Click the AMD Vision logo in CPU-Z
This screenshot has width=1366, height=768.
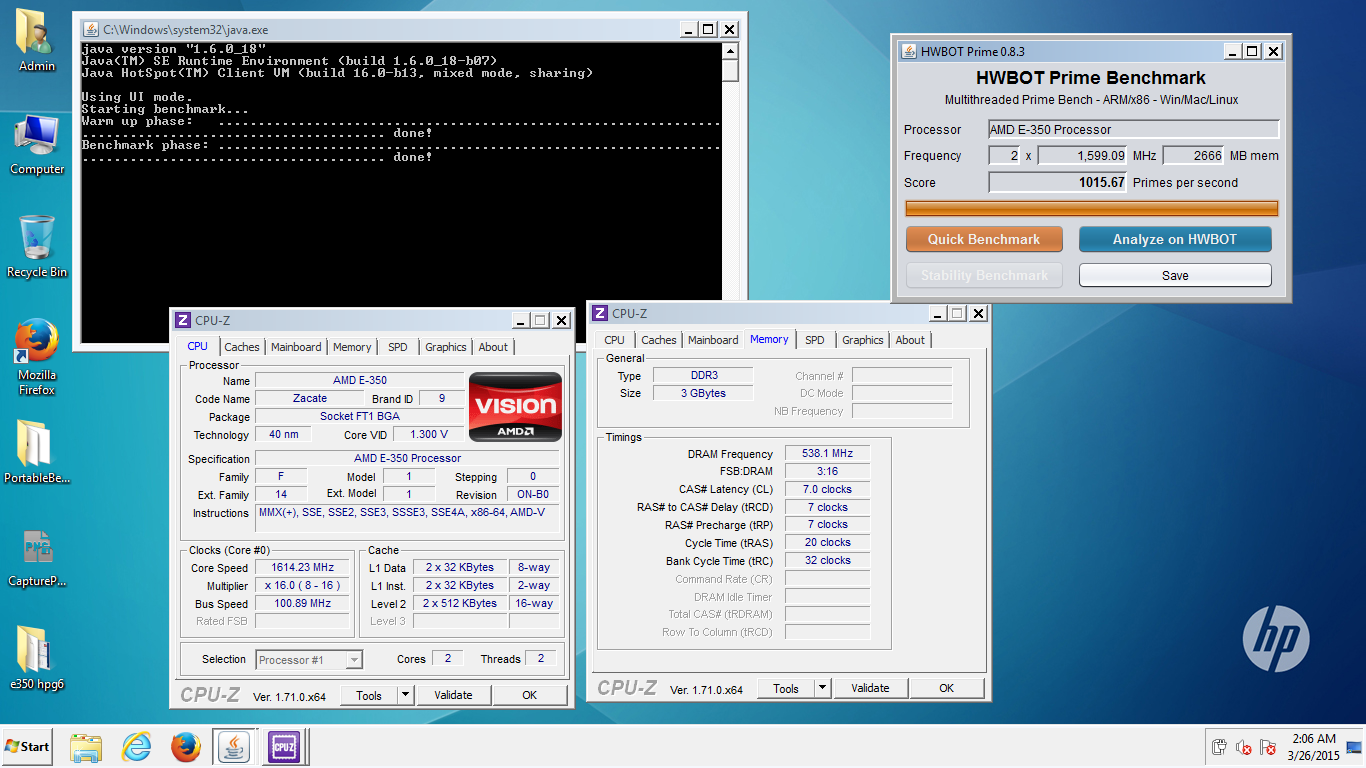coord(516,407)
